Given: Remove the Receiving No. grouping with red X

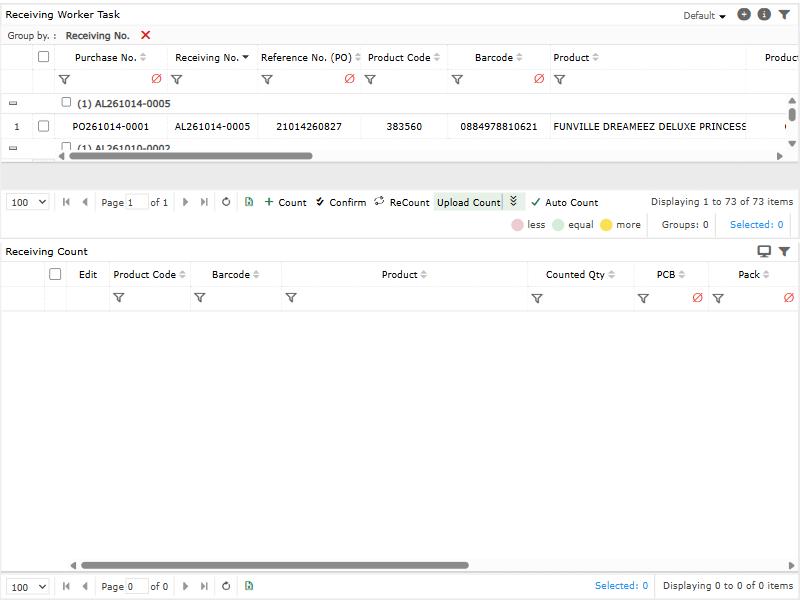Looking at the screenshot, I should (x=145, y=35).
